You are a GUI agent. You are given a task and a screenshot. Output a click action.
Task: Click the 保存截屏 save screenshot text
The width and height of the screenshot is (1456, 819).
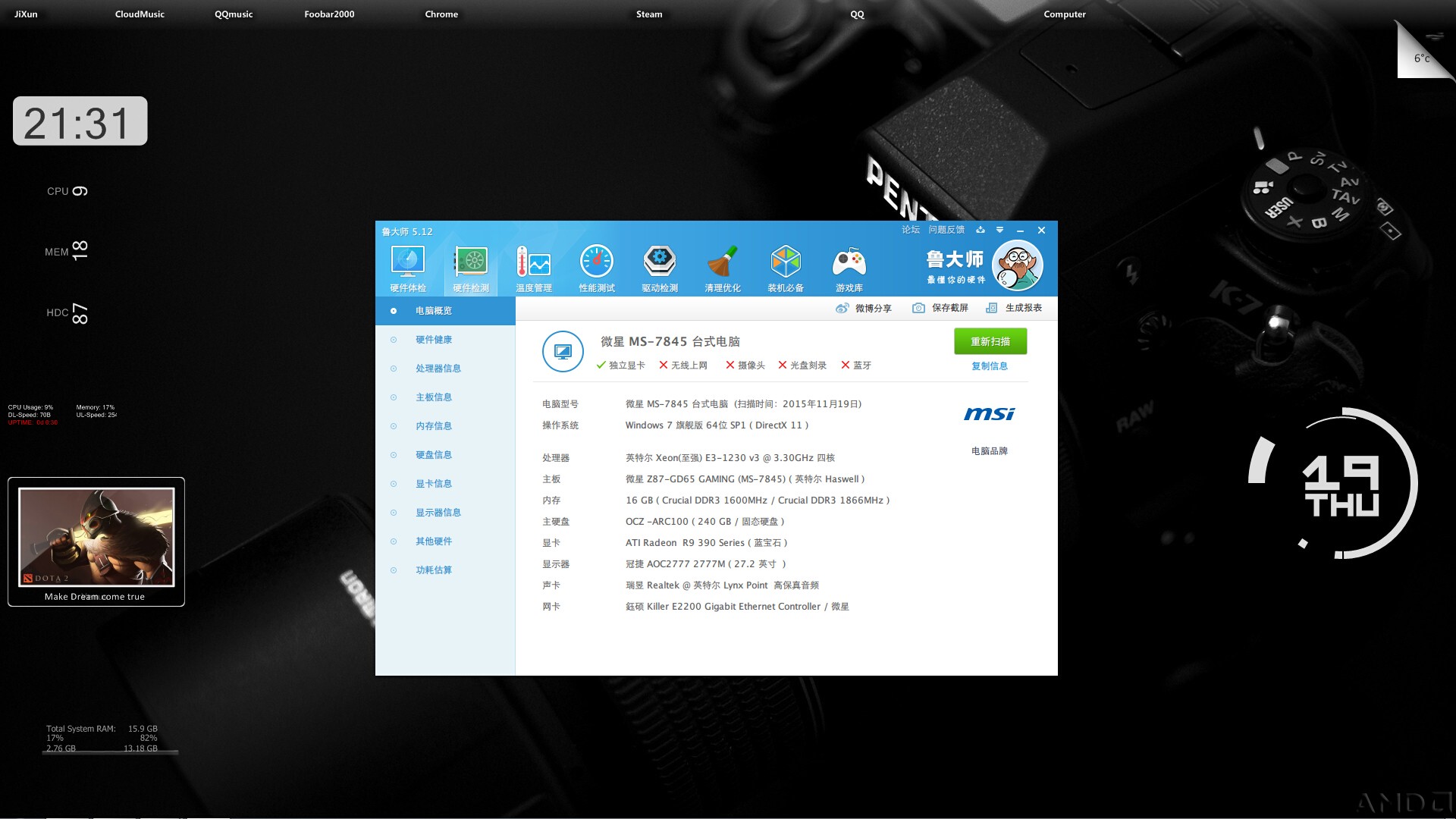pyautogui.click(x=950, y=308)
